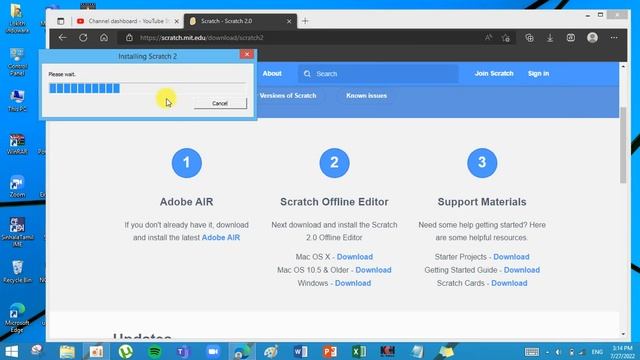Open File Explorer from taskbar

click(67, 351)
